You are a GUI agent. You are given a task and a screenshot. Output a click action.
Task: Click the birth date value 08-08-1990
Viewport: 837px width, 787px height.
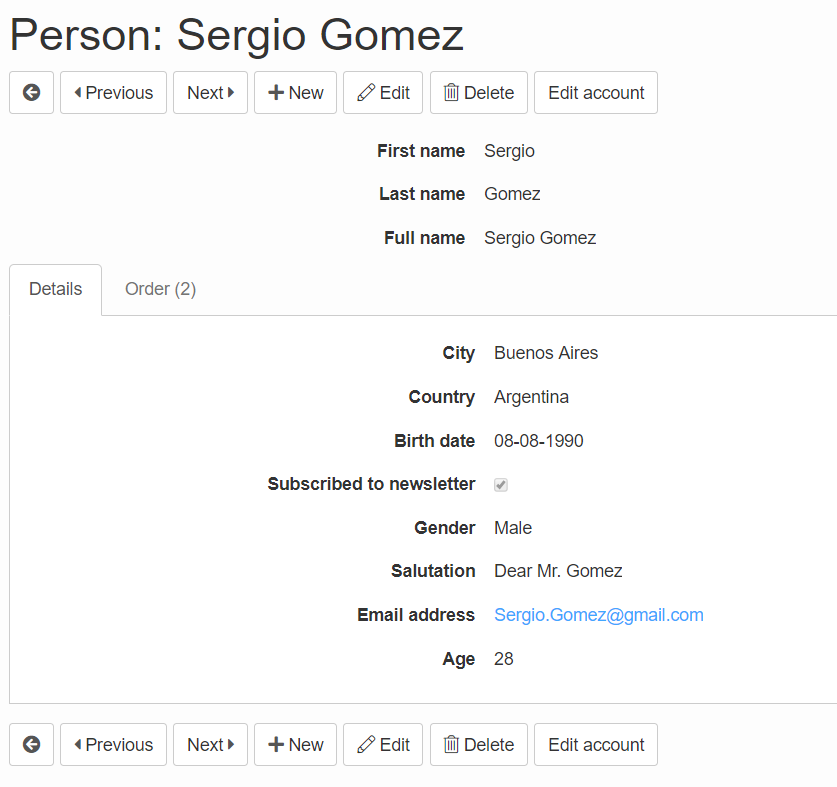[x=539, y=441]
